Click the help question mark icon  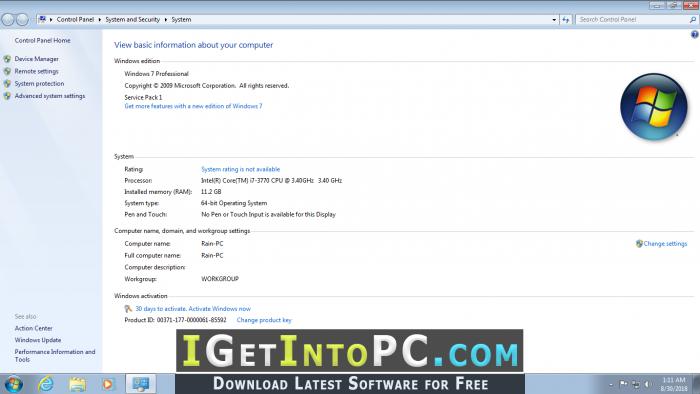click(x=695, y=34)
